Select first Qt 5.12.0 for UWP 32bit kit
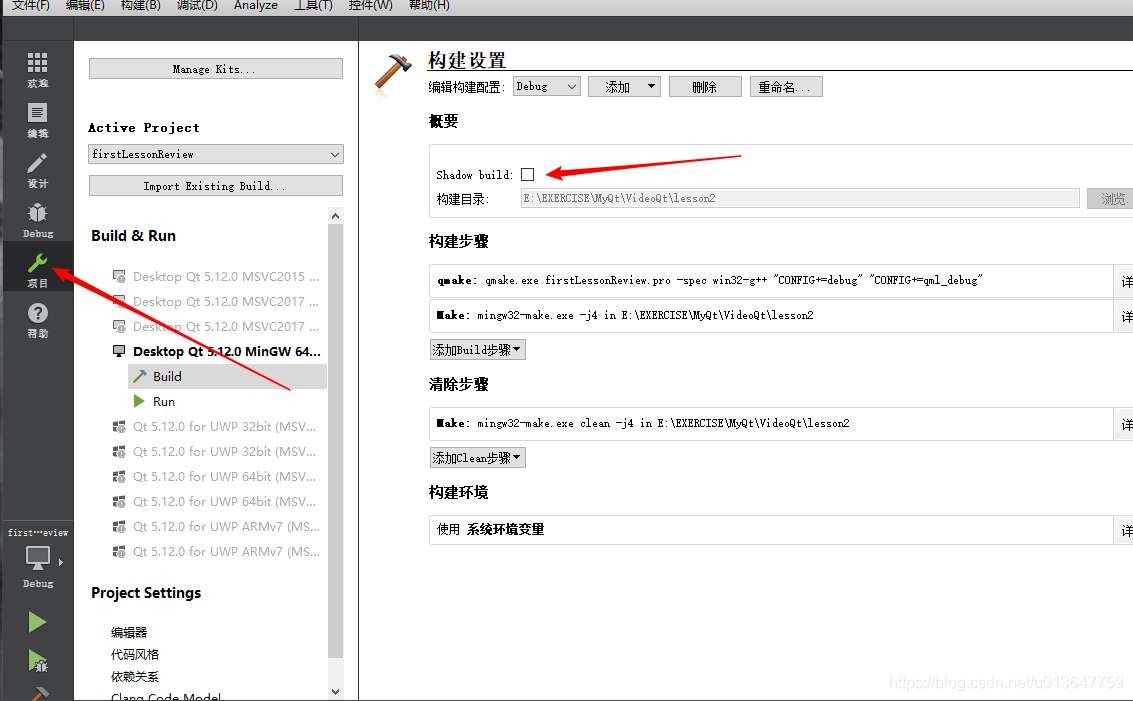Image resolution: width=1133 pixels, height=701 pixels. 216,426
